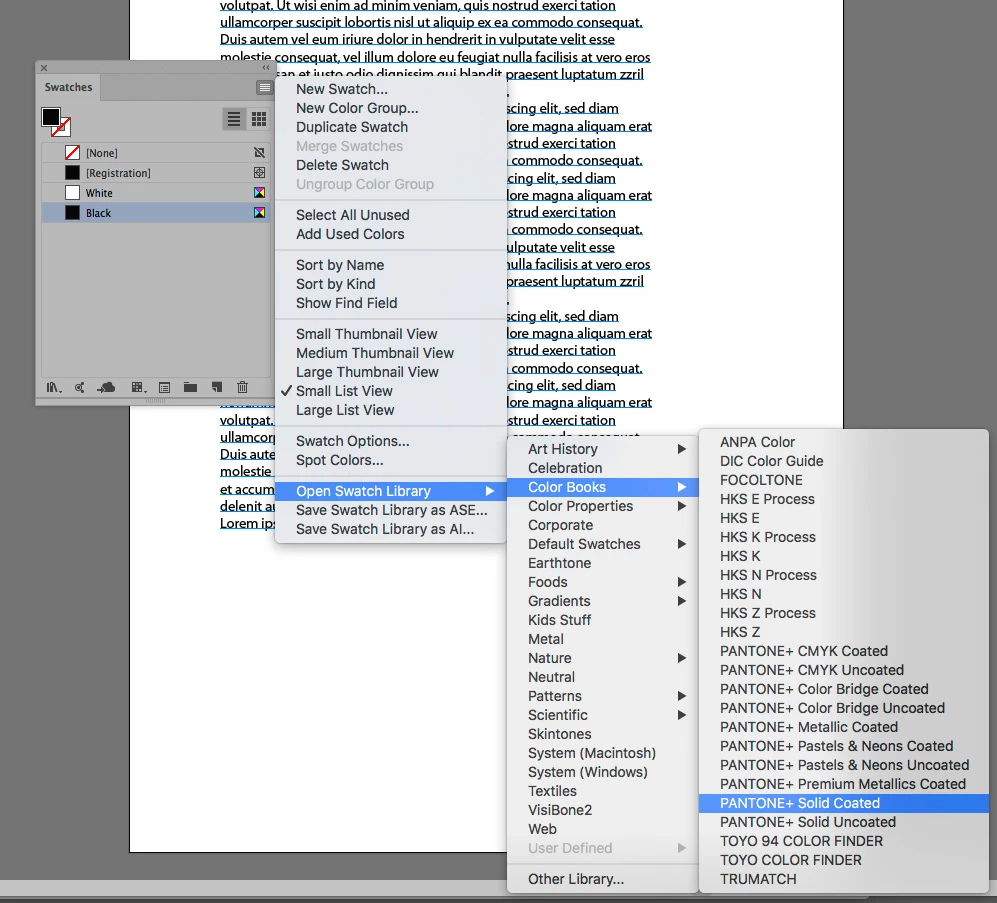
Task: Switch Swatches panel to thumbnail grid view
Action: [259, 119]
